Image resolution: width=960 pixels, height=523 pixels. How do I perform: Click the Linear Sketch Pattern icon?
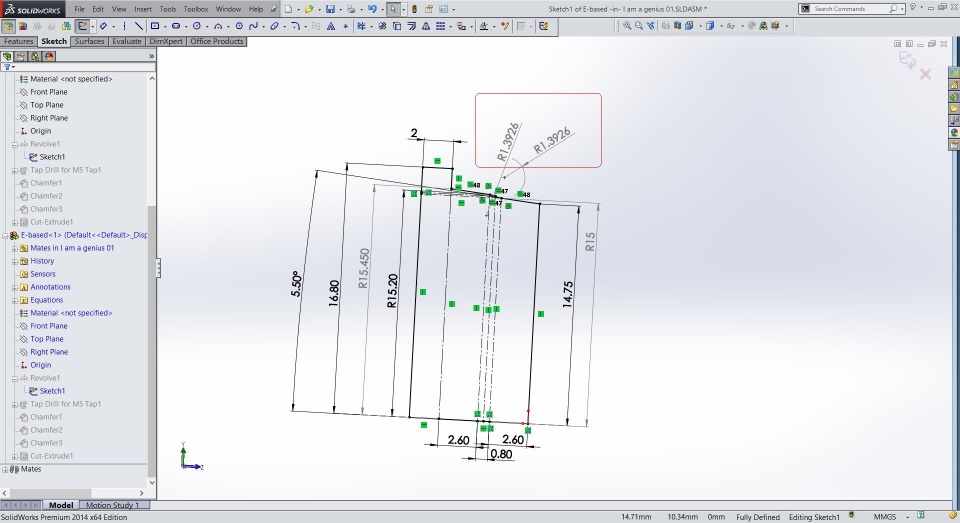440,26
